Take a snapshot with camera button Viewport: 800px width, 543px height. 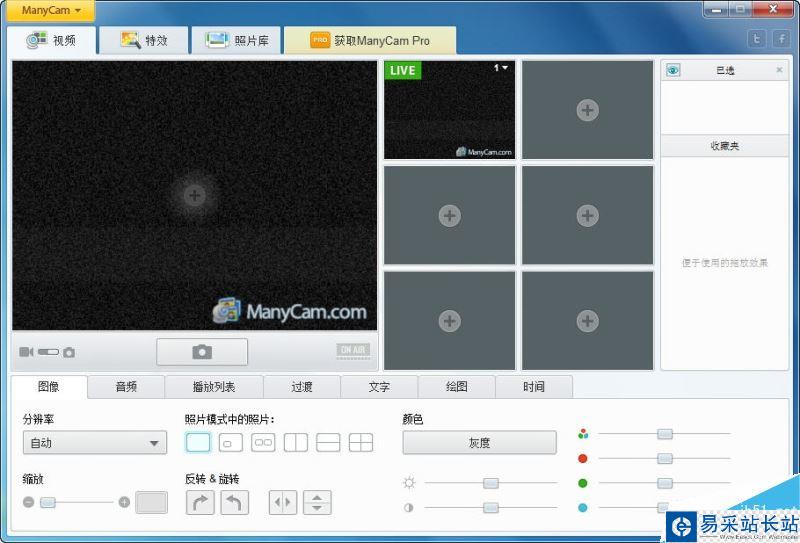tap(202, 352)
